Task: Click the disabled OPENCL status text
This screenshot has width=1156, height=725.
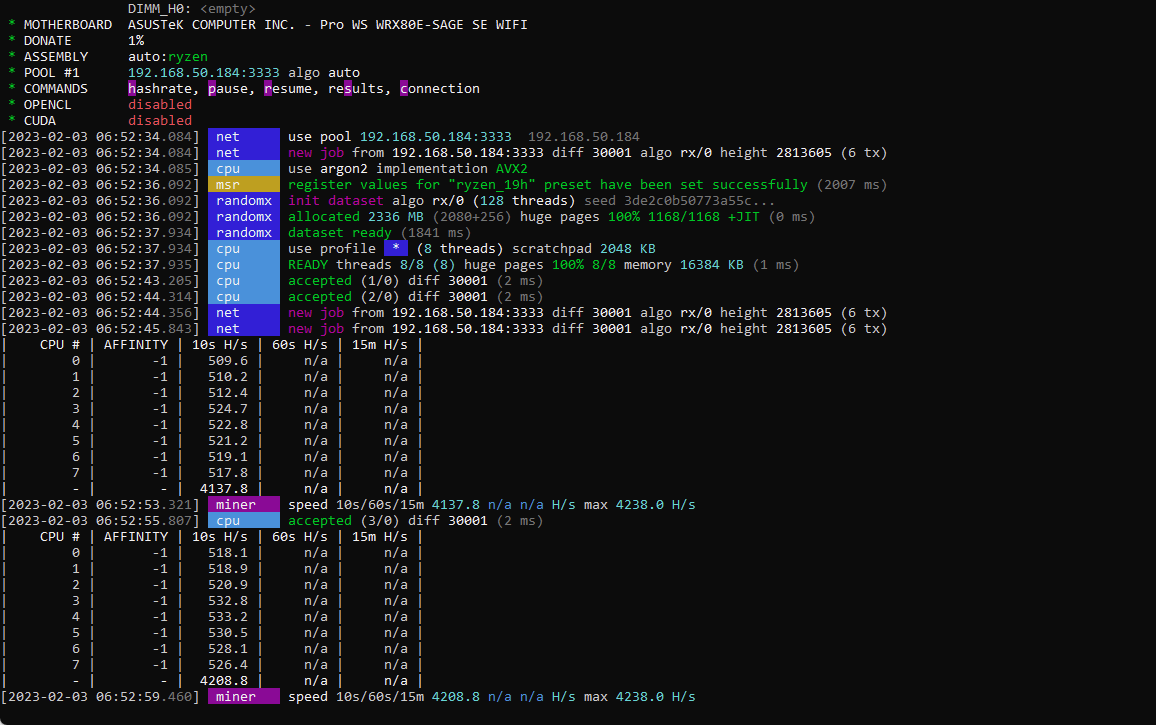Action: coord(159,104)
